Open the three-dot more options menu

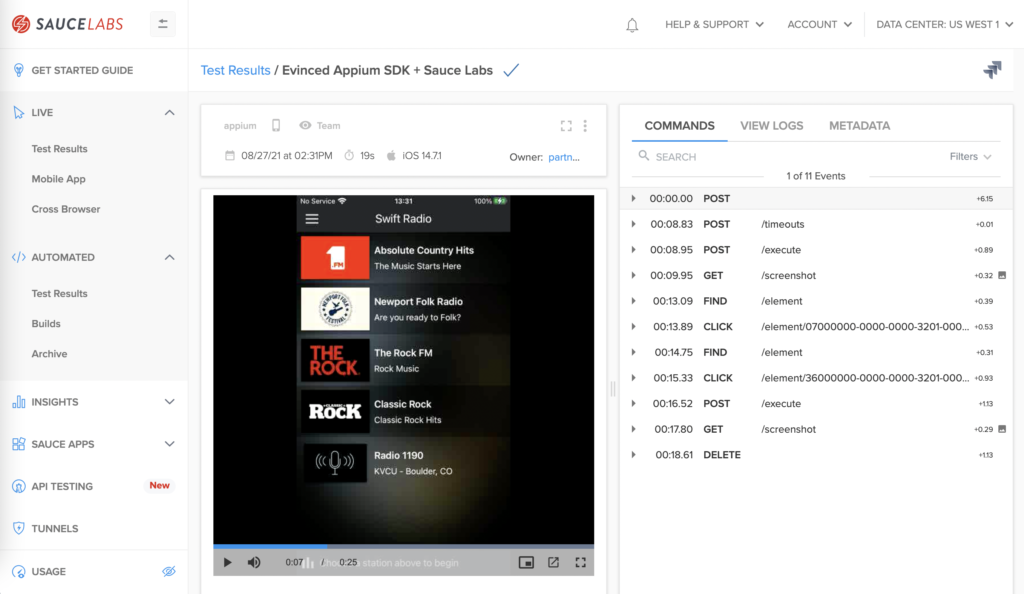pos(585,126)
